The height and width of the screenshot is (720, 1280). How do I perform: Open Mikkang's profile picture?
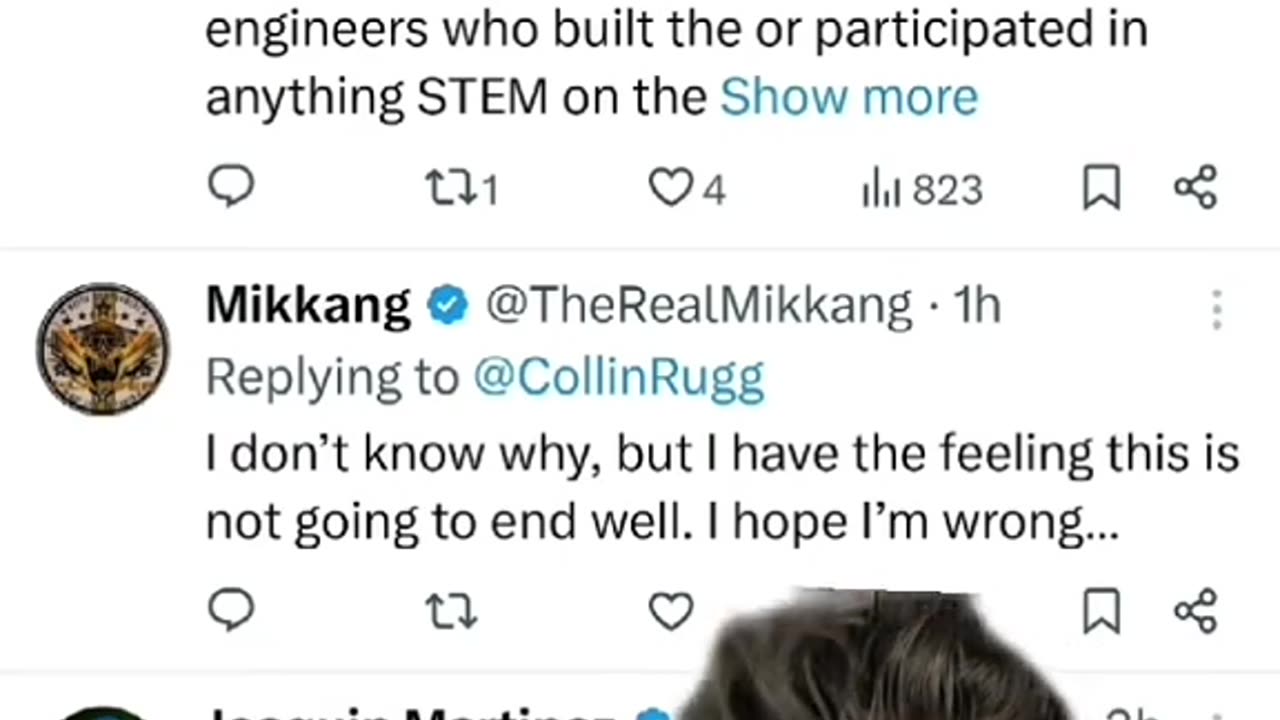point(102,348)
